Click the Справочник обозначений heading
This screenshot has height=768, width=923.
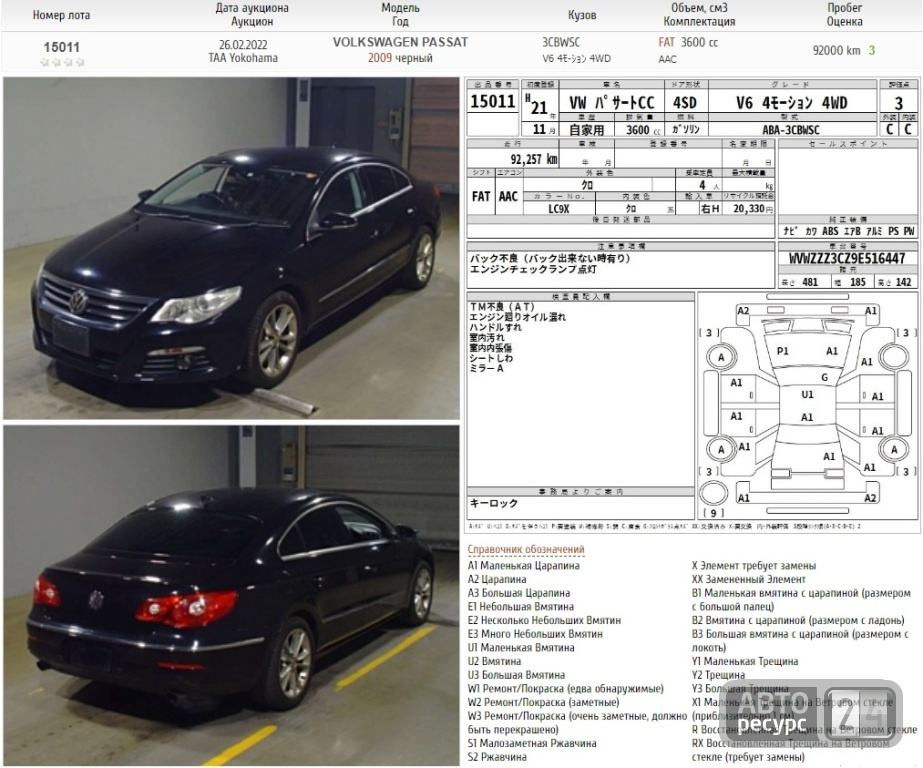point(526,549)
